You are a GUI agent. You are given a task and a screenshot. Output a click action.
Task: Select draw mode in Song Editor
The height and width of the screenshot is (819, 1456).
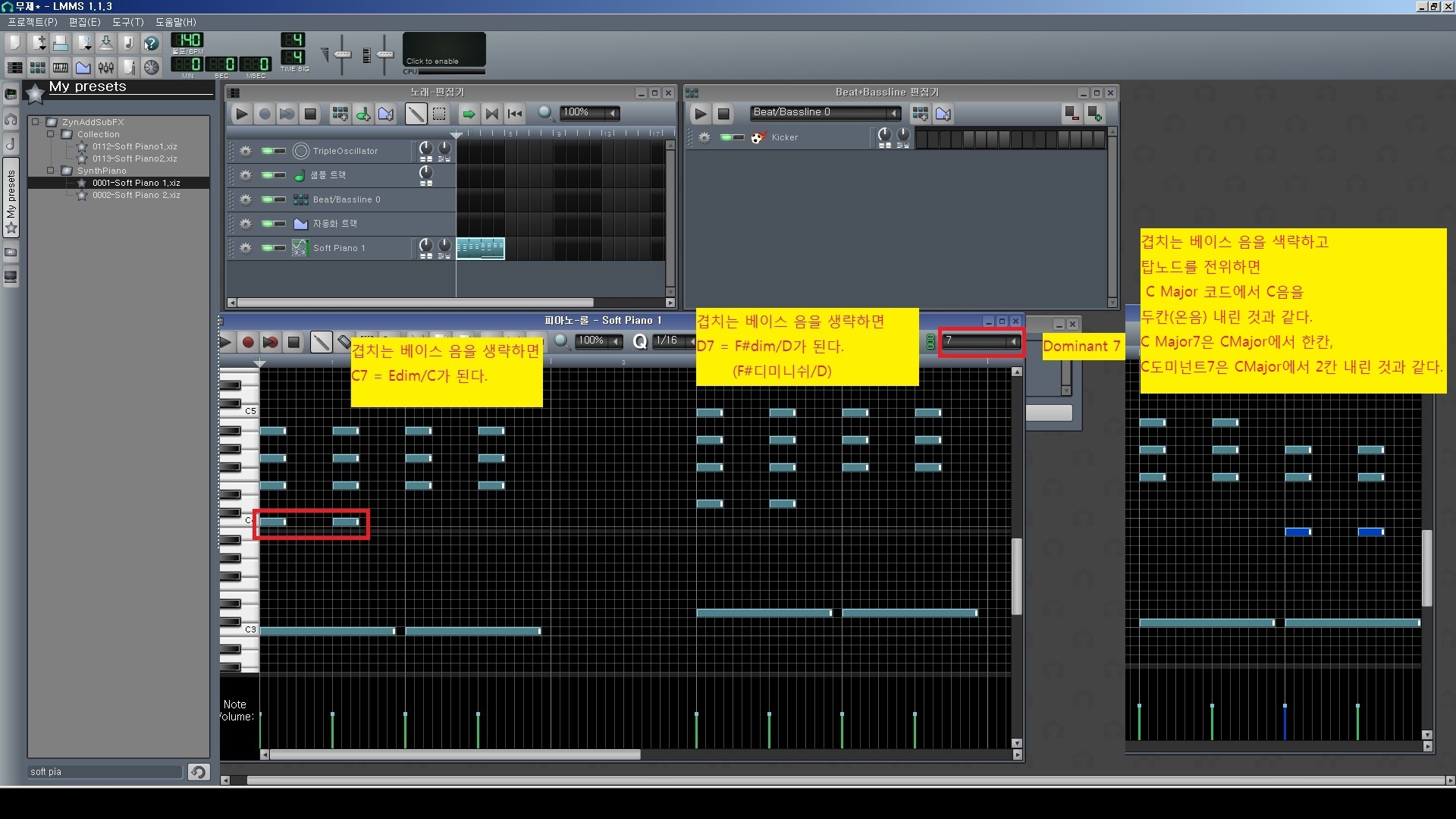416,114
